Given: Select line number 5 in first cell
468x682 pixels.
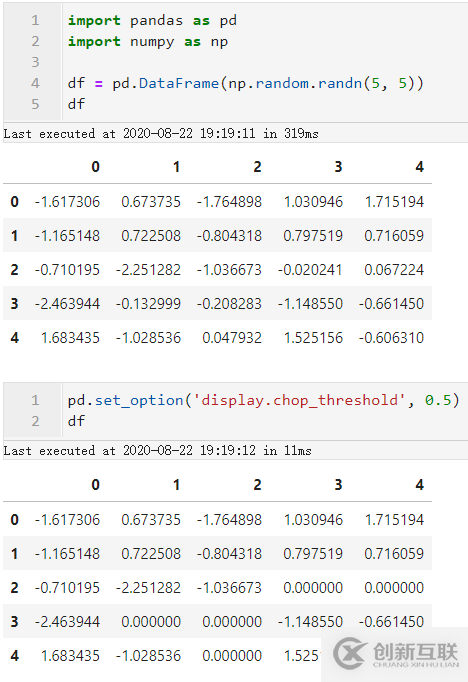Looking at the screenshot, I should [x=35, y=104].
